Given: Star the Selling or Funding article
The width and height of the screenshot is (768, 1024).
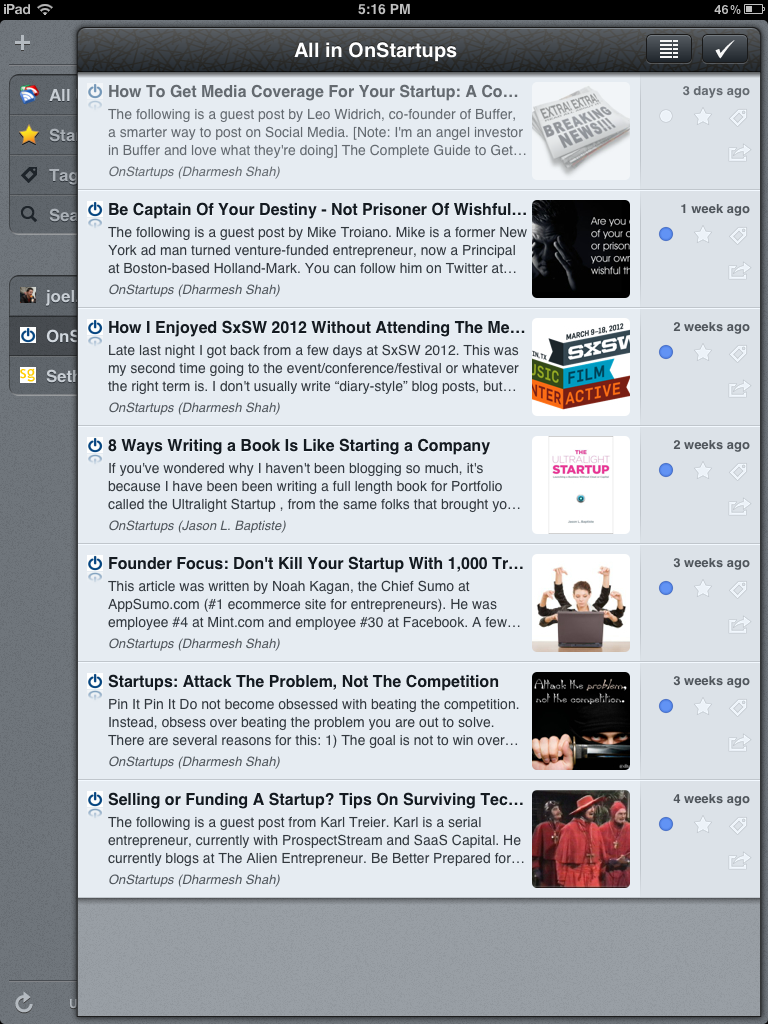Looking at the screenshot, I should click(703, 824).
